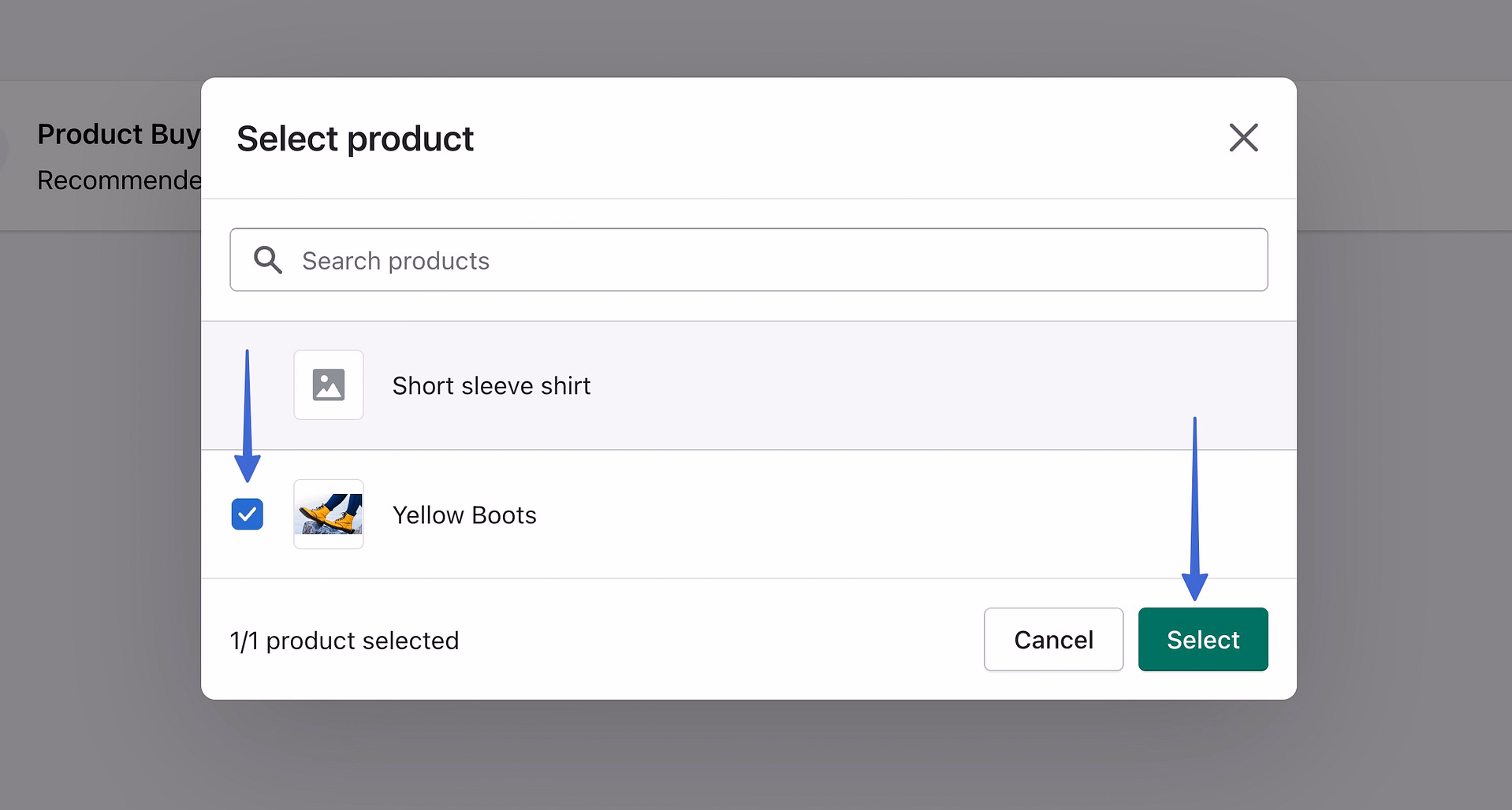Click the Yellow Boots product name
1512x810 pixels.
tap(464, 515)
